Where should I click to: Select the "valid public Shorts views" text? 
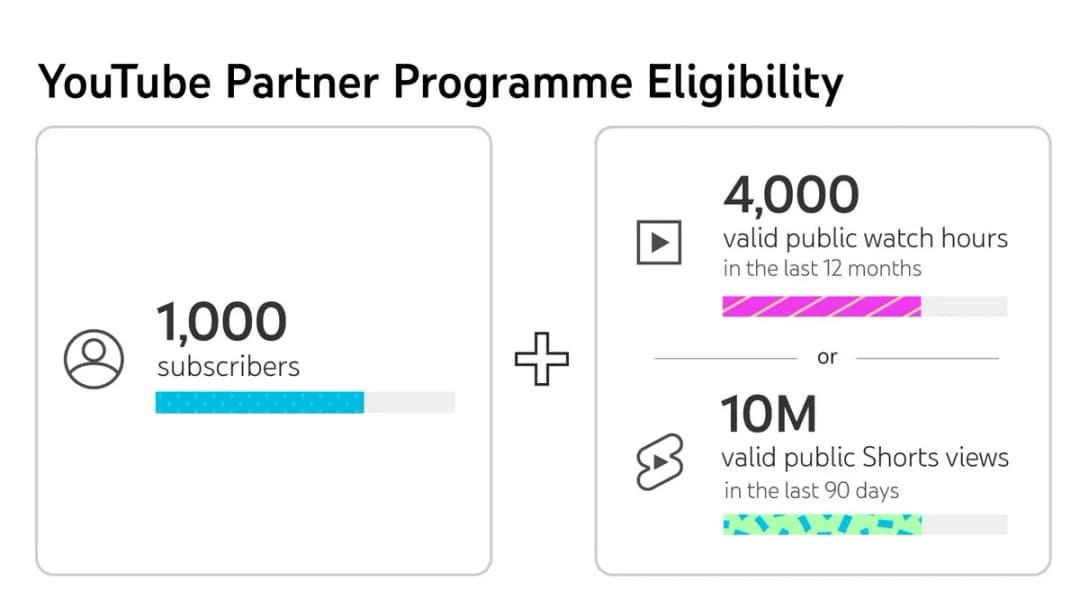(x=865, y=458)
